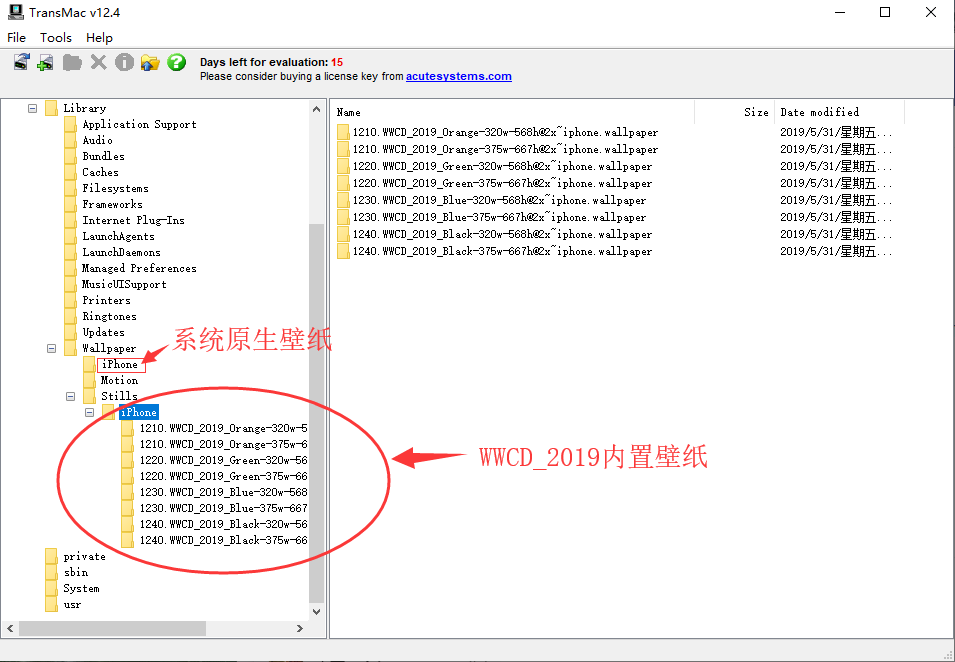Click tree pane horizontal scrollbar left arrow
This screenshot has height=662, width=955.
coord(10,629)
